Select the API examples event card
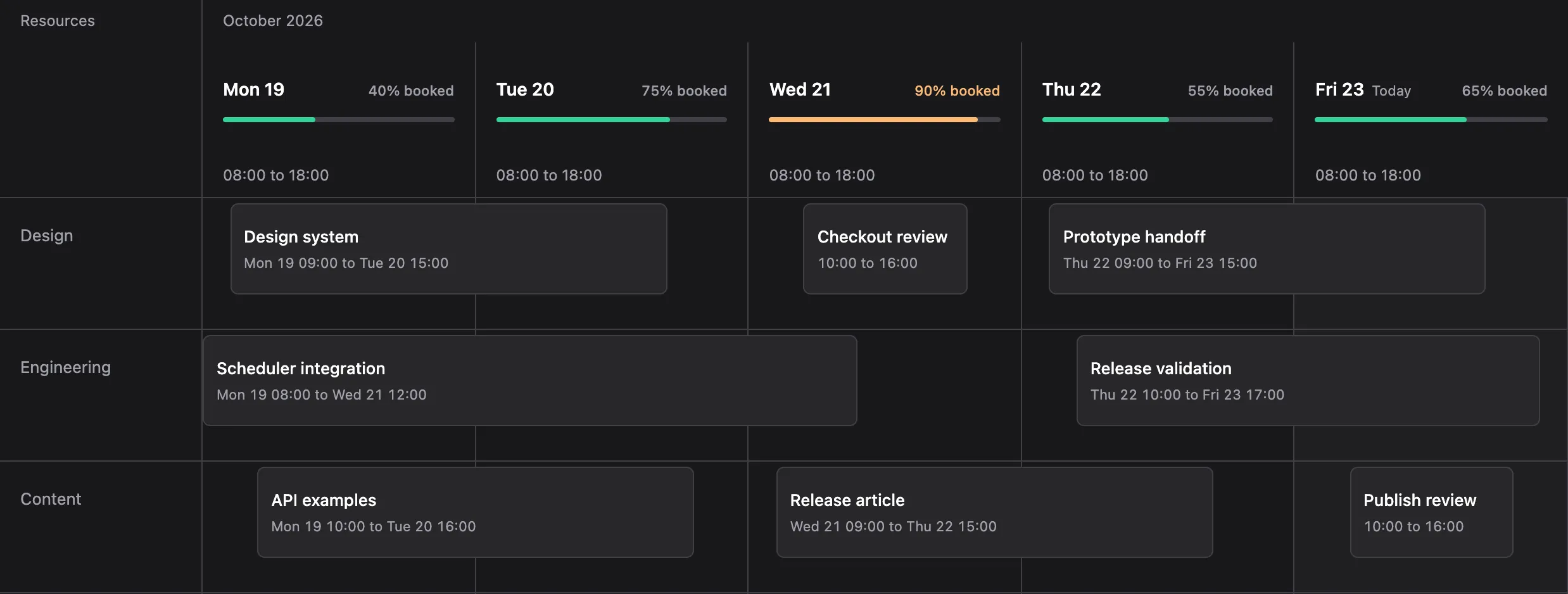Image resolution: width=1568 pixels, height=594 pixels. (475, 512)
